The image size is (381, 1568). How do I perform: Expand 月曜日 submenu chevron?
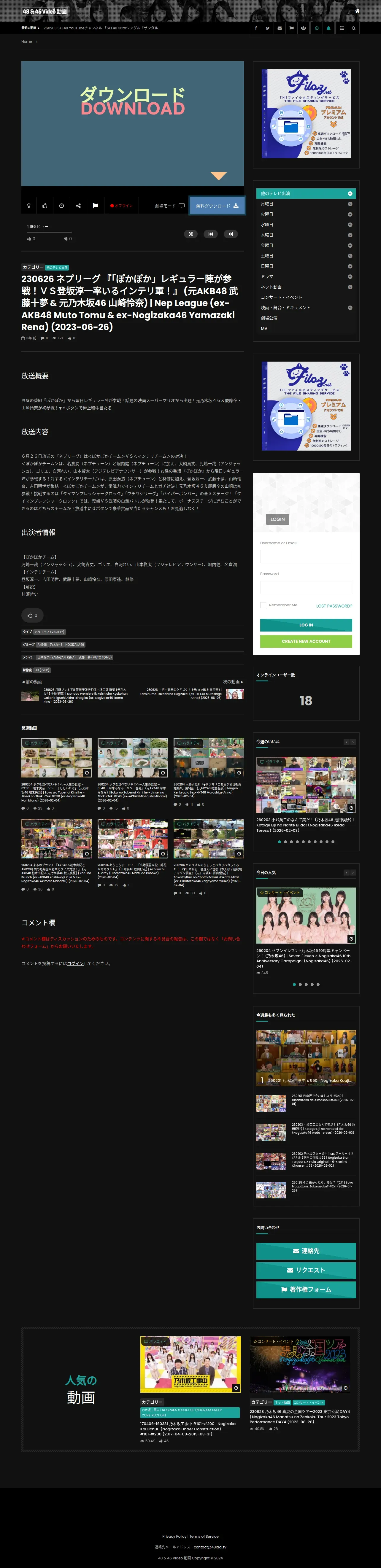(x=350, y=204)
